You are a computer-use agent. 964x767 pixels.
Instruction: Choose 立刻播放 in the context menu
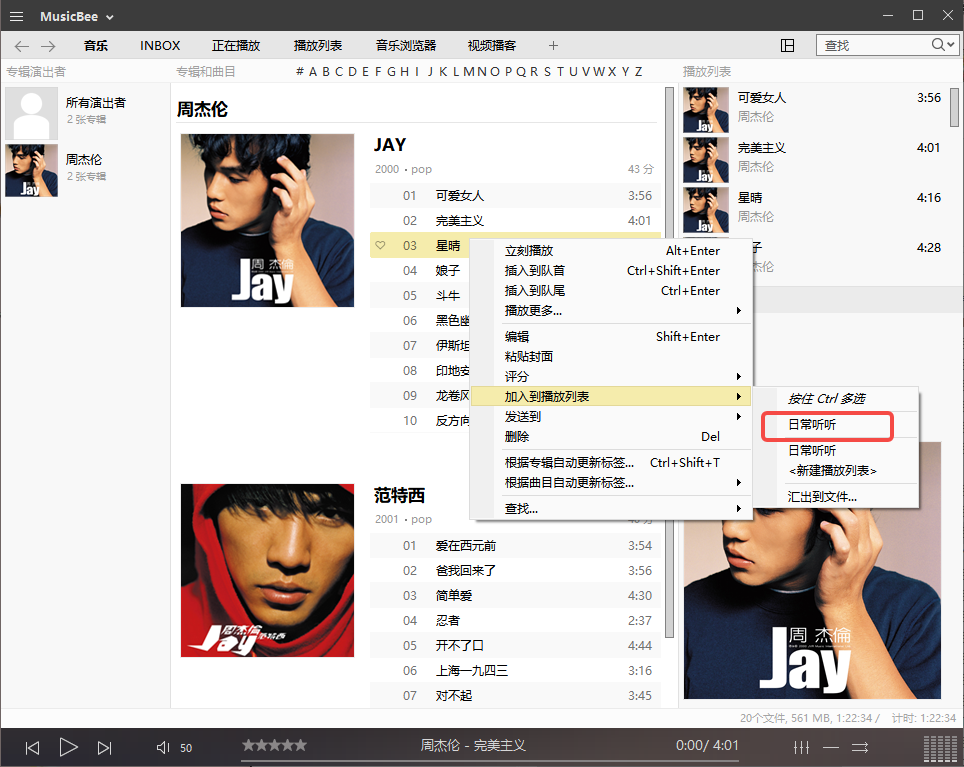(x=611, y=251)
